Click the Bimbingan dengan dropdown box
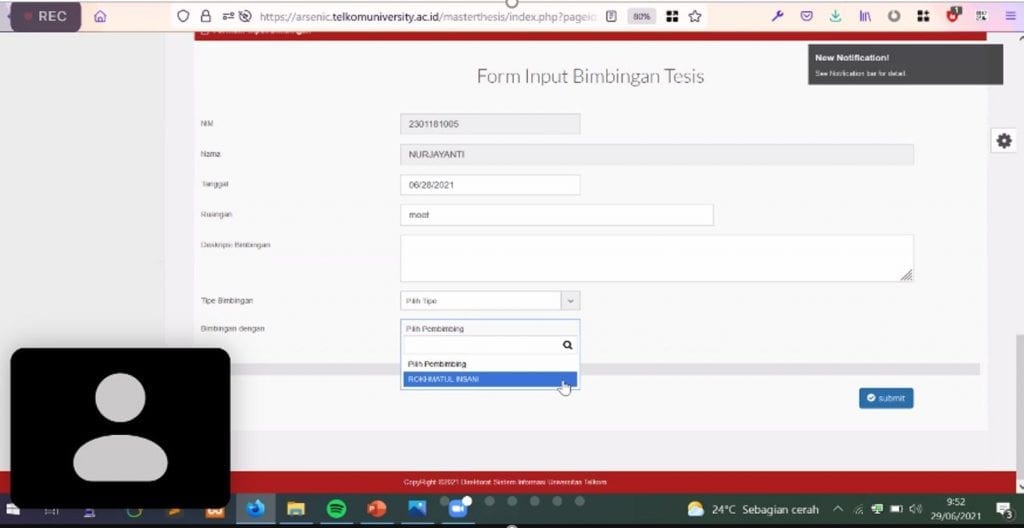Viewport: 1024px width, 528px height. point(489,328)
